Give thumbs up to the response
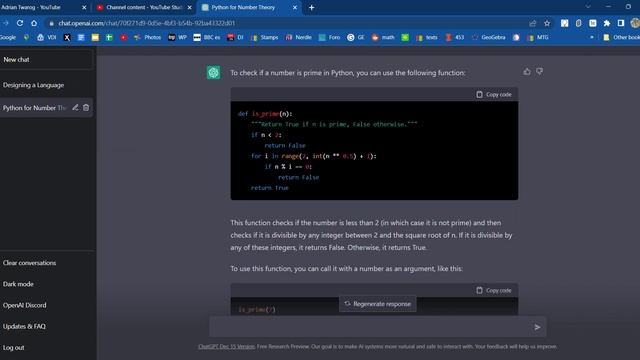 [x=527, y=71]
